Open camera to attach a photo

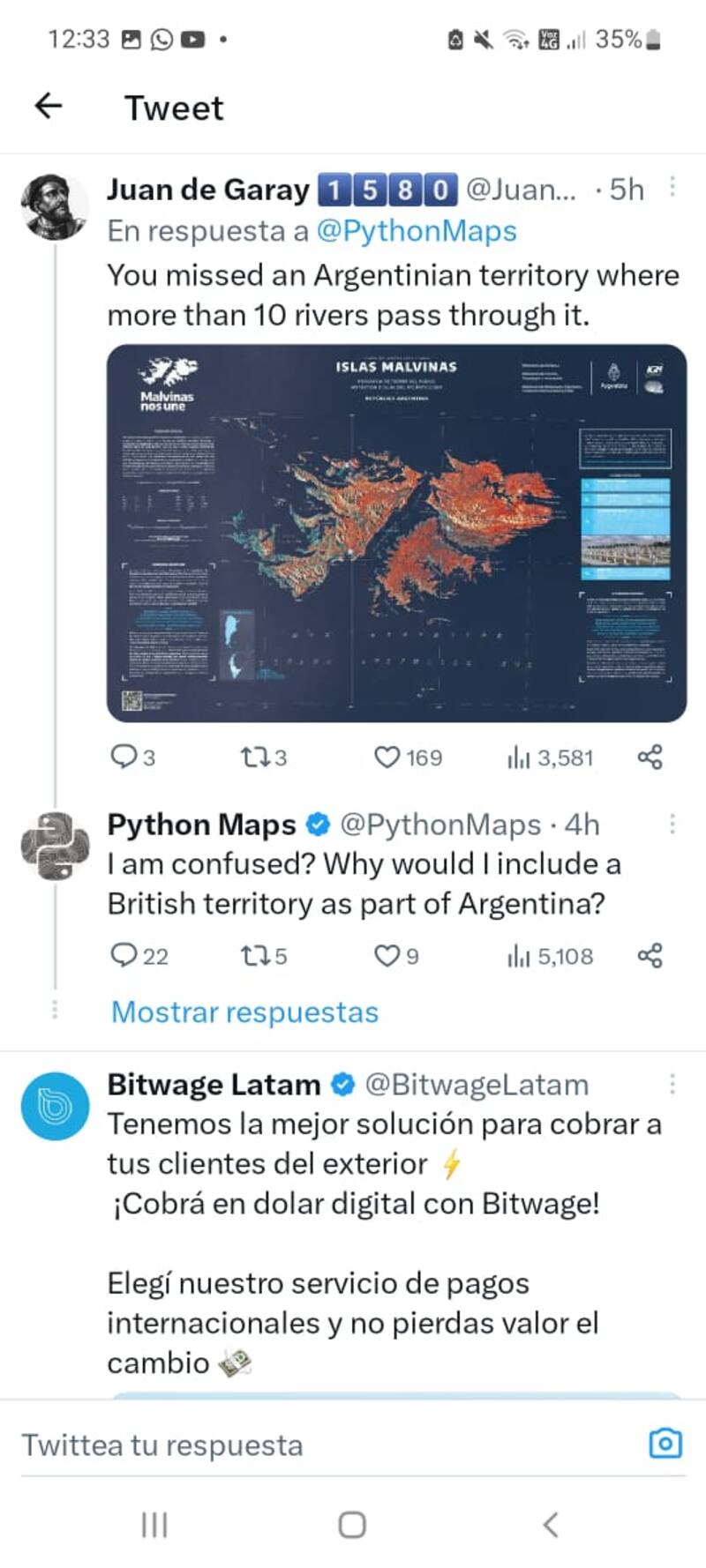665,1444
